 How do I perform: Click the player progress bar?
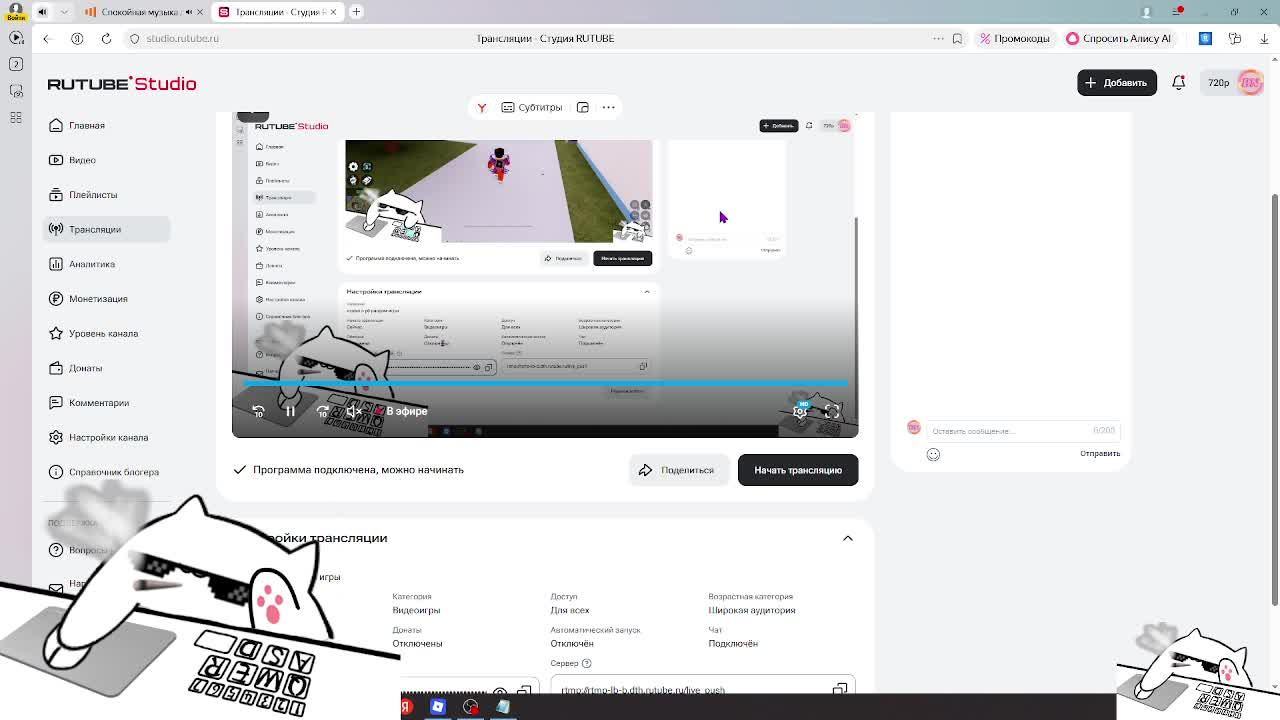point(545,383)
